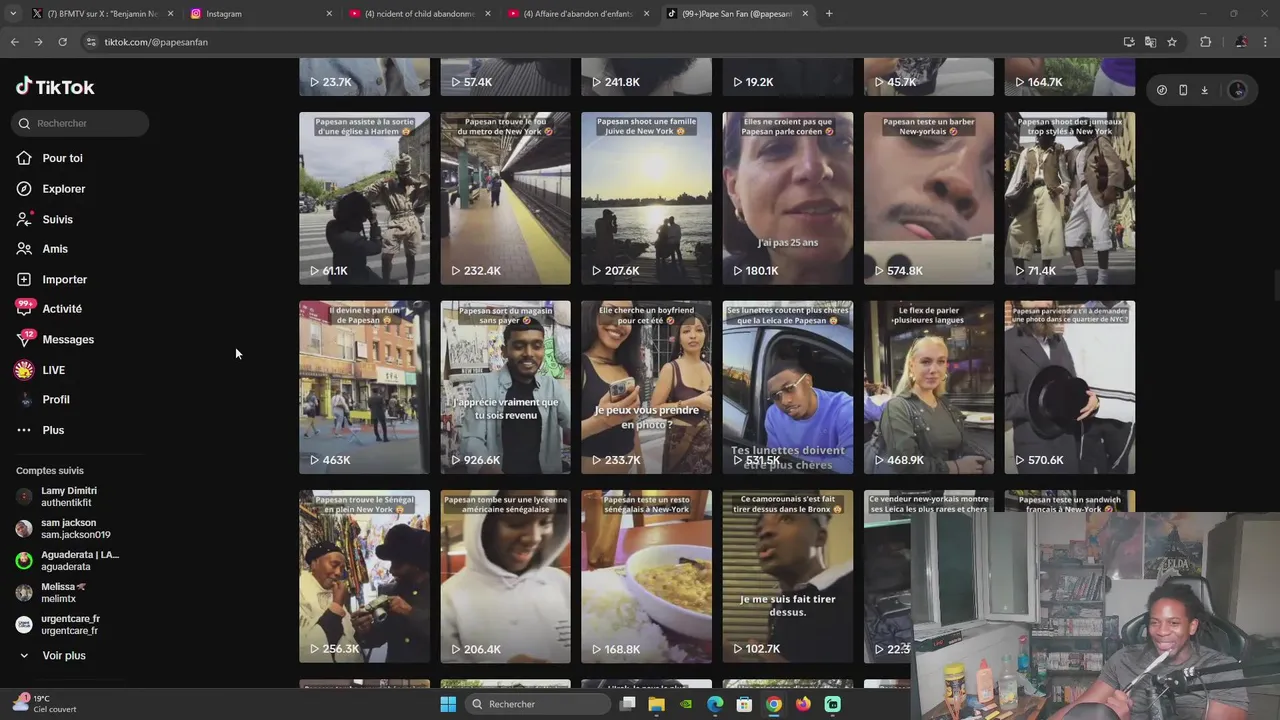
Task: Open browser extensions puzzle icon
Action: click(x=1205, y=42)
